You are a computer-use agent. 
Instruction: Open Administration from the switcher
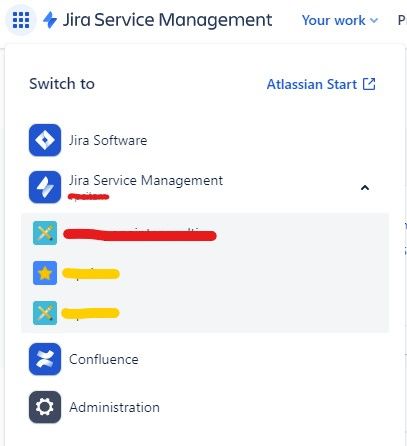(114, 407)
